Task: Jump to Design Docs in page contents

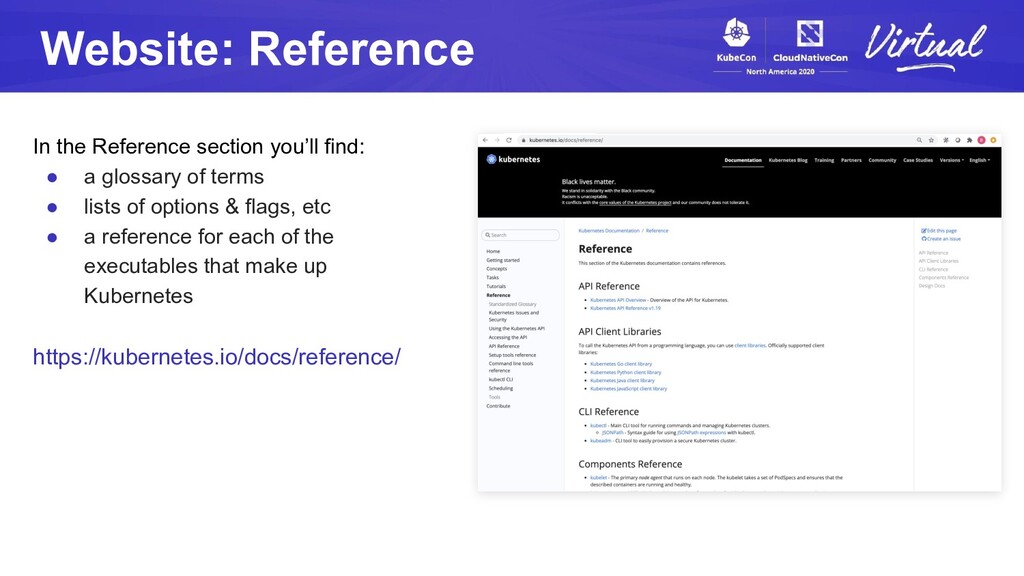Action: point(932,286)
